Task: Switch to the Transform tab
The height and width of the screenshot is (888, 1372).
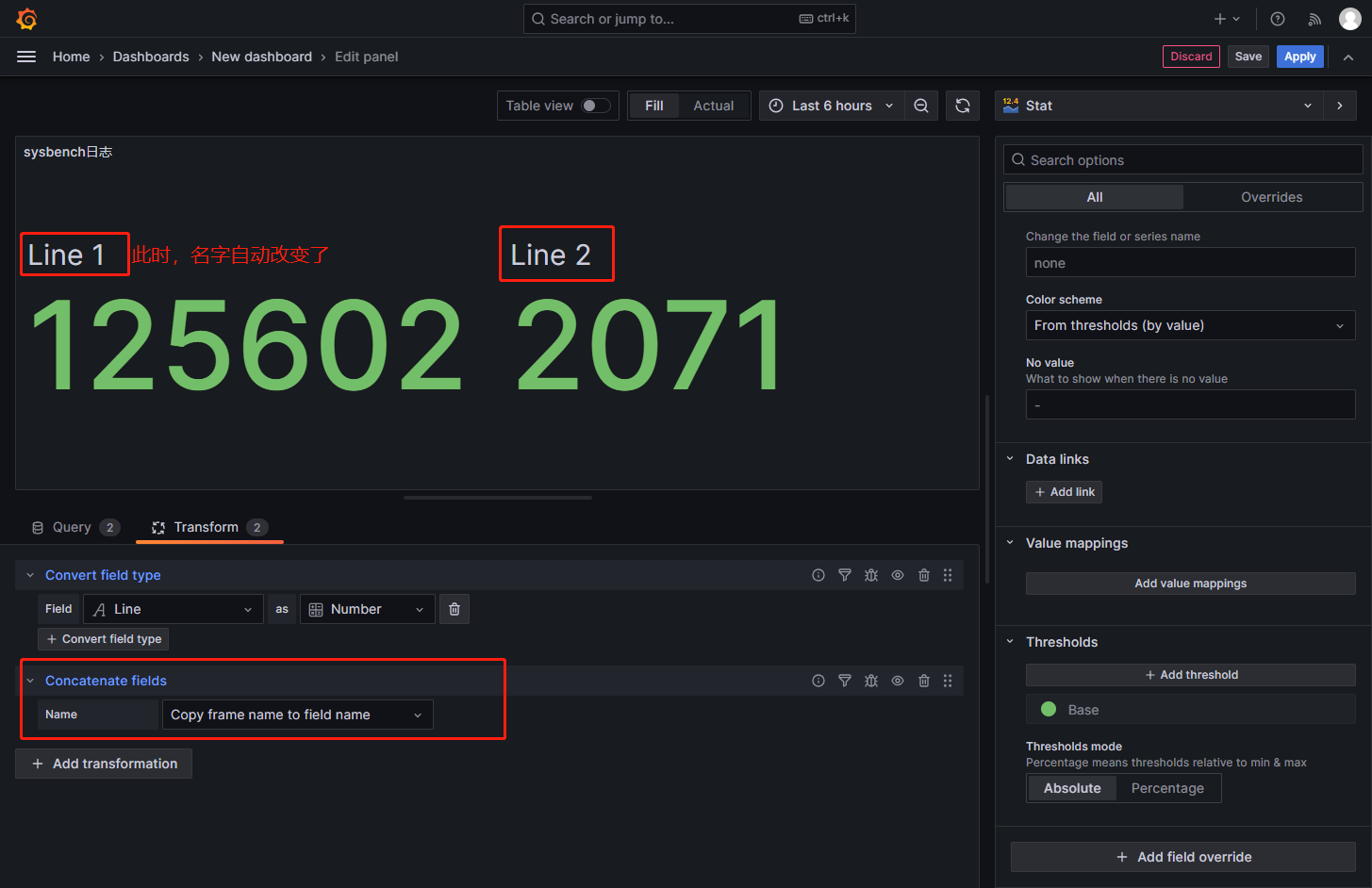Action: click(209, 527)
